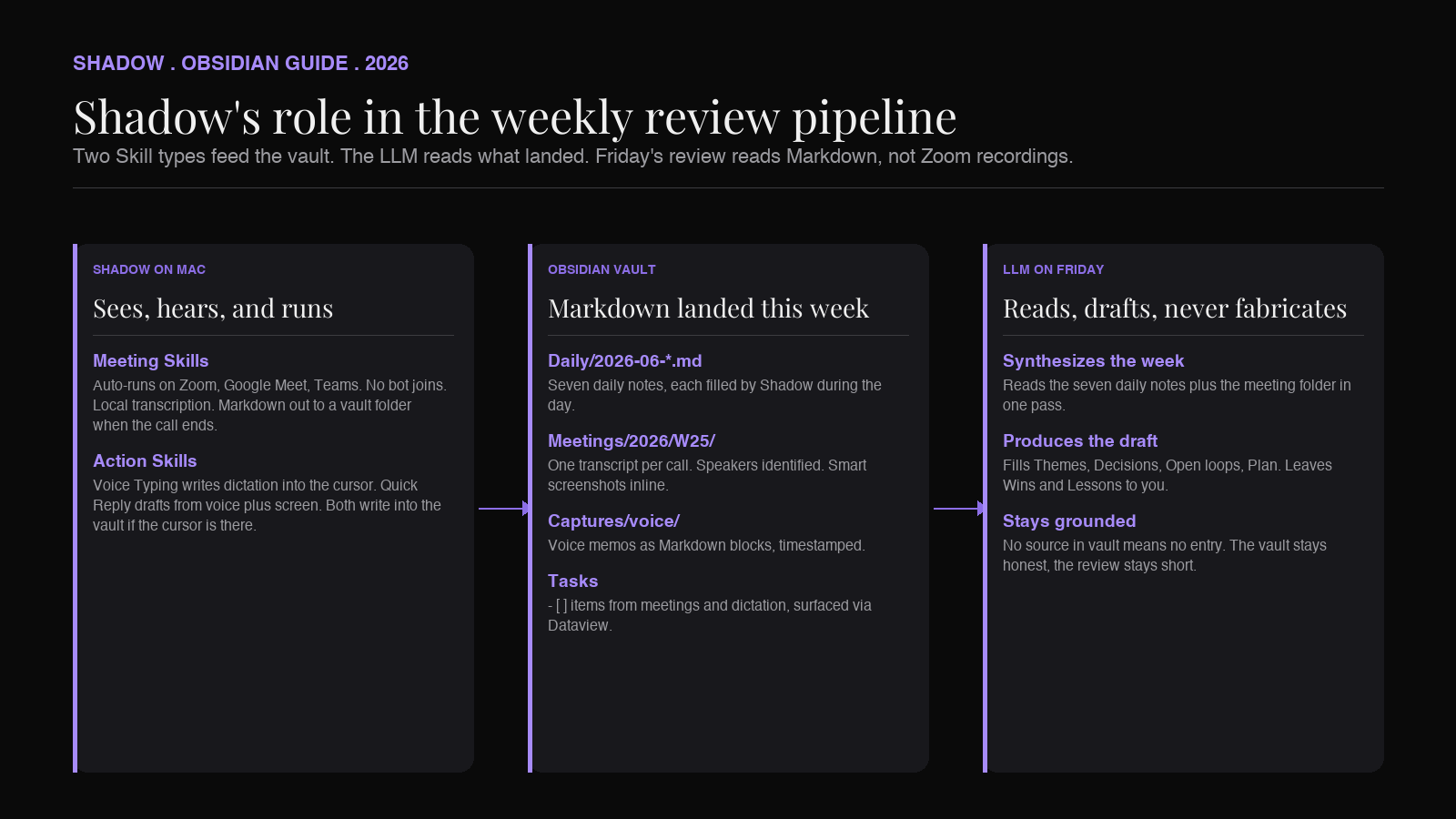Select the 'Daily/2026-06-*.md' heading
This screenshot has height=819, width=1456.
pyautogui.click(x=625, y=361)
